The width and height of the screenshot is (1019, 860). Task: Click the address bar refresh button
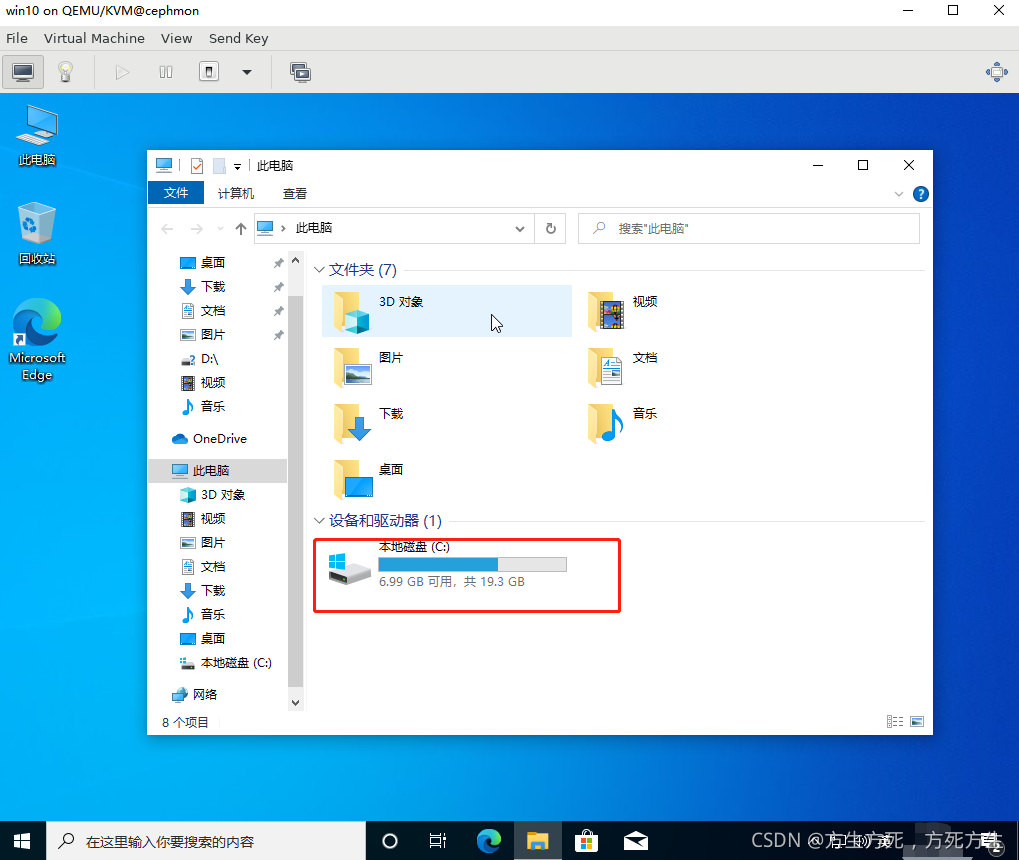(x=550, y=228)
